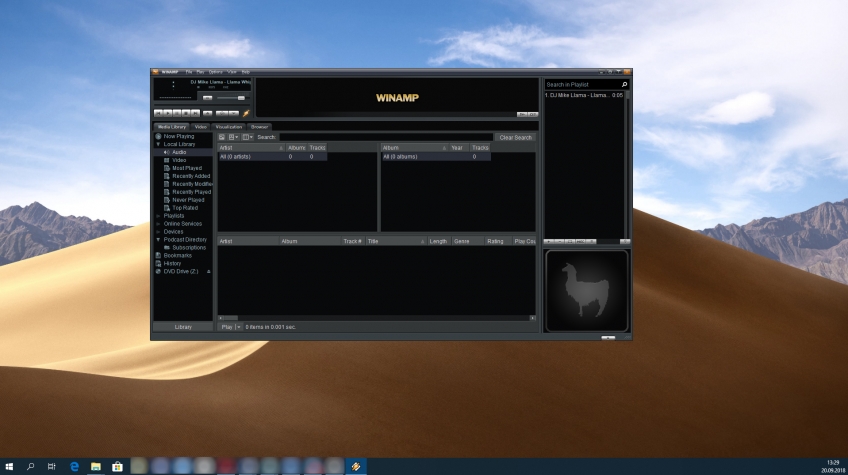Screen dimensions: 848x475
Task: Click the first view icon left of Search
Action: (222, 137)
